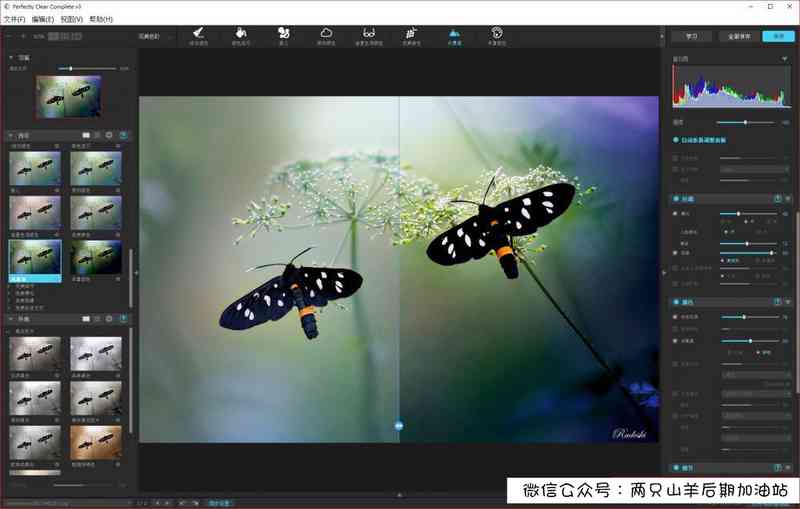Viewport: 800px width, 509px height.
Task: Click the blue import icon on color presets header
Action: tap(123, 135)
